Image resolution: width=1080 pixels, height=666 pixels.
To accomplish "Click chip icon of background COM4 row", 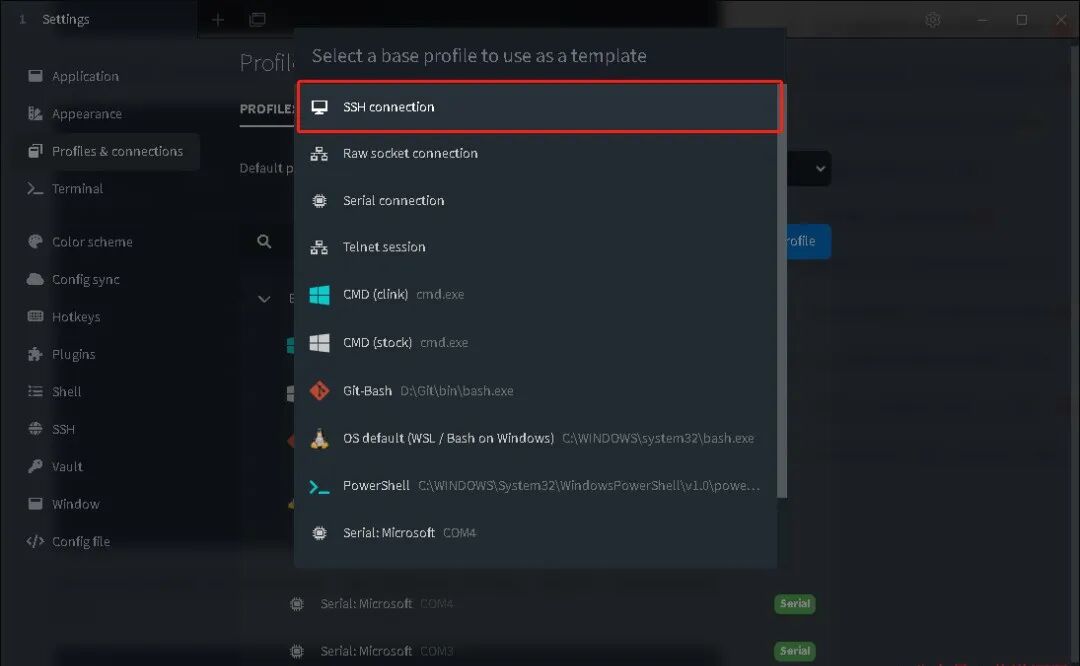I will point(297,604).
